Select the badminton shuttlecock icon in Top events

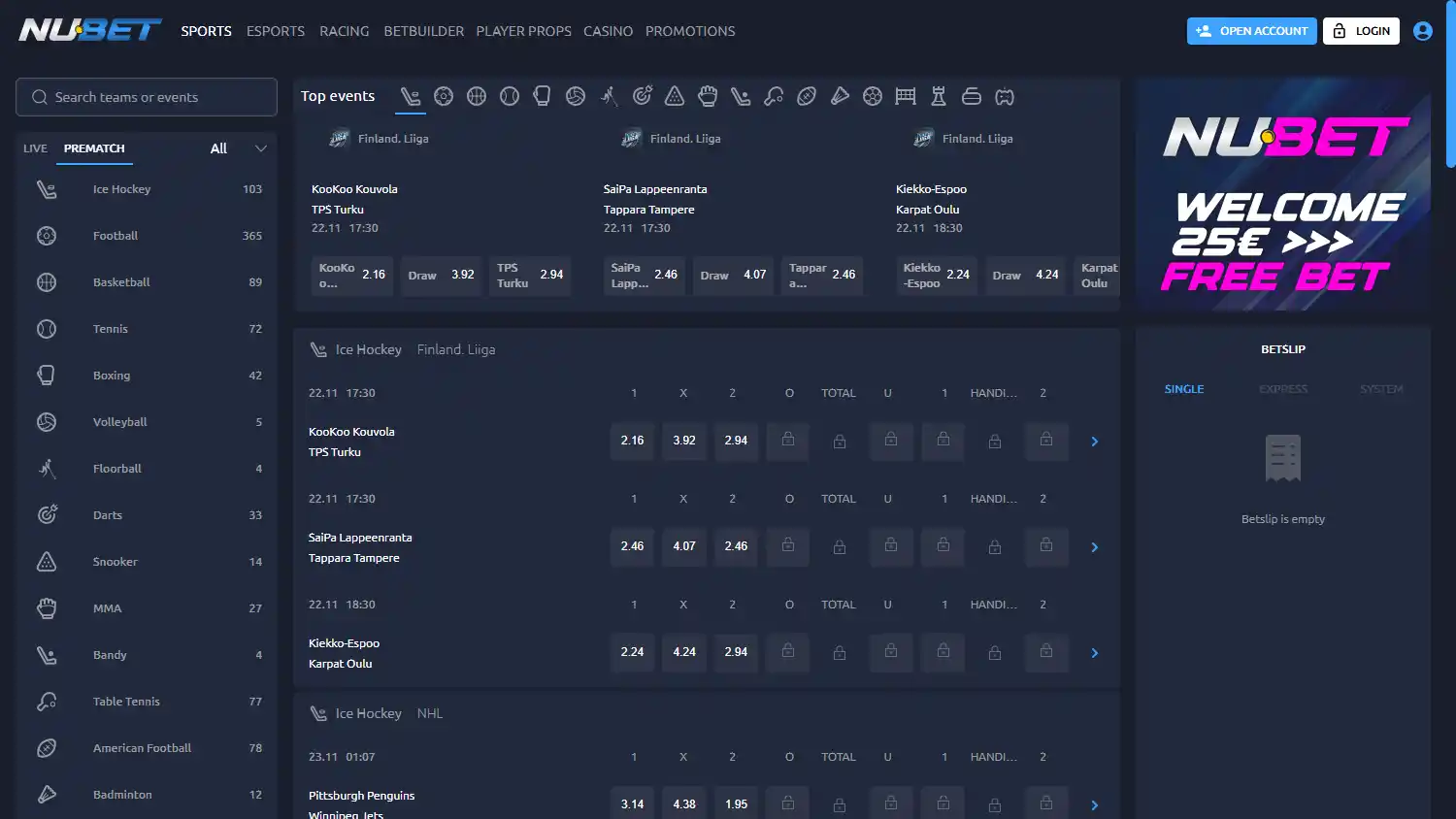tap(840, 96)
